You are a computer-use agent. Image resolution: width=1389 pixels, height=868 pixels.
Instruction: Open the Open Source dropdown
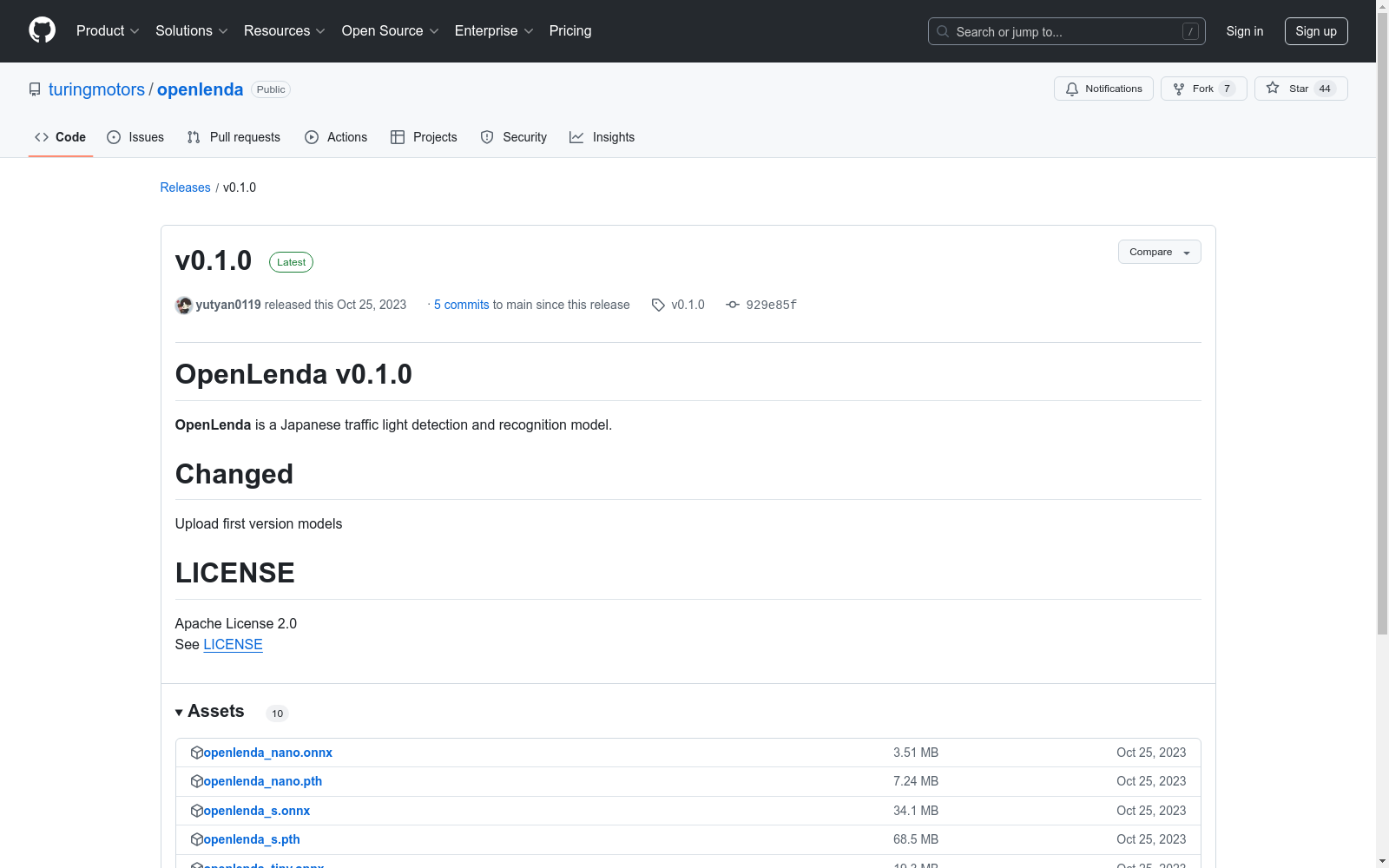(x=391, y=30)
